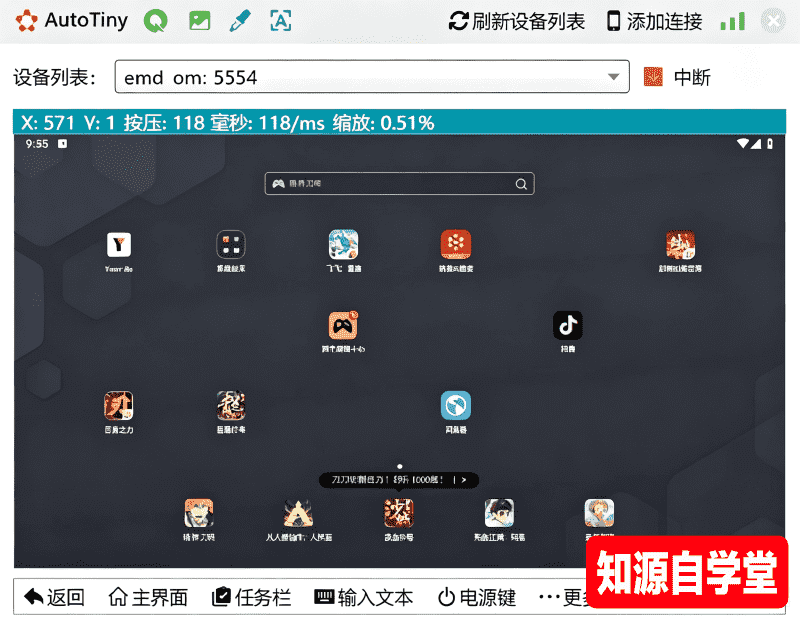Click Back (返回) button
800x619 pixels.
point(54,597)
